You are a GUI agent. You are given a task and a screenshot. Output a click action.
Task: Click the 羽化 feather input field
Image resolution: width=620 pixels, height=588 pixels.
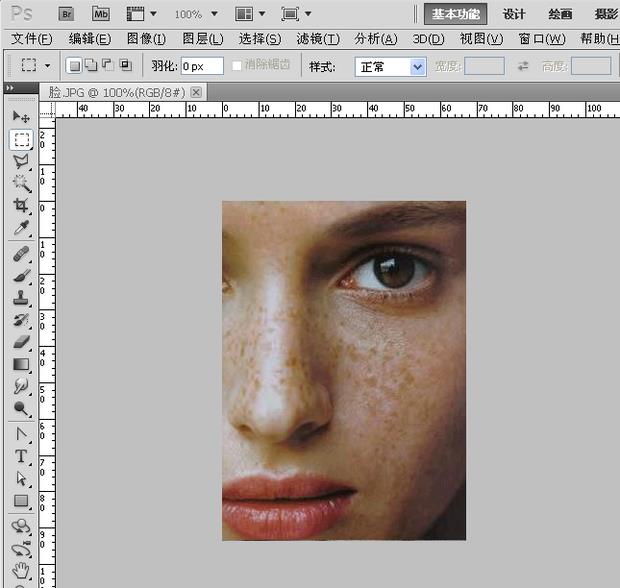tap(201, 66)
